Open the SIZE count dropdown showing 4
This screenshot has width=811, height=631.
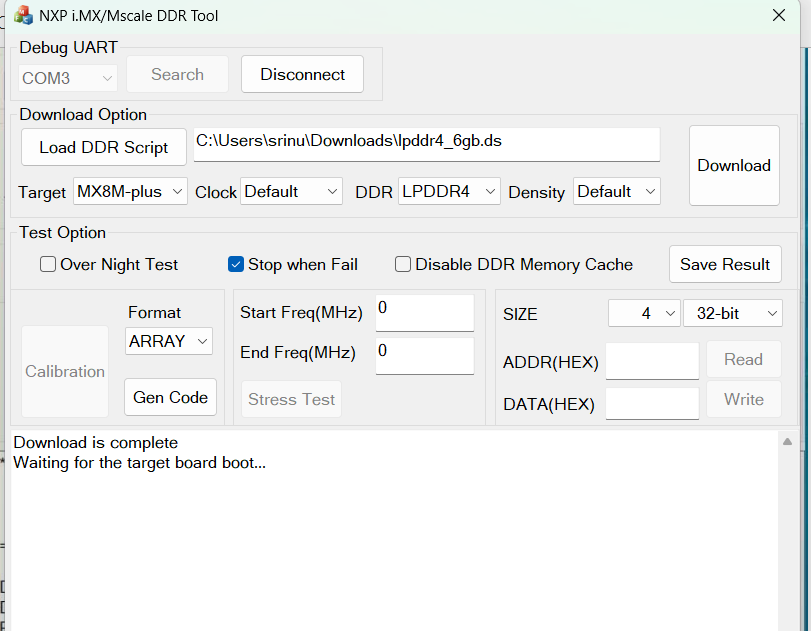pos(644,314)
